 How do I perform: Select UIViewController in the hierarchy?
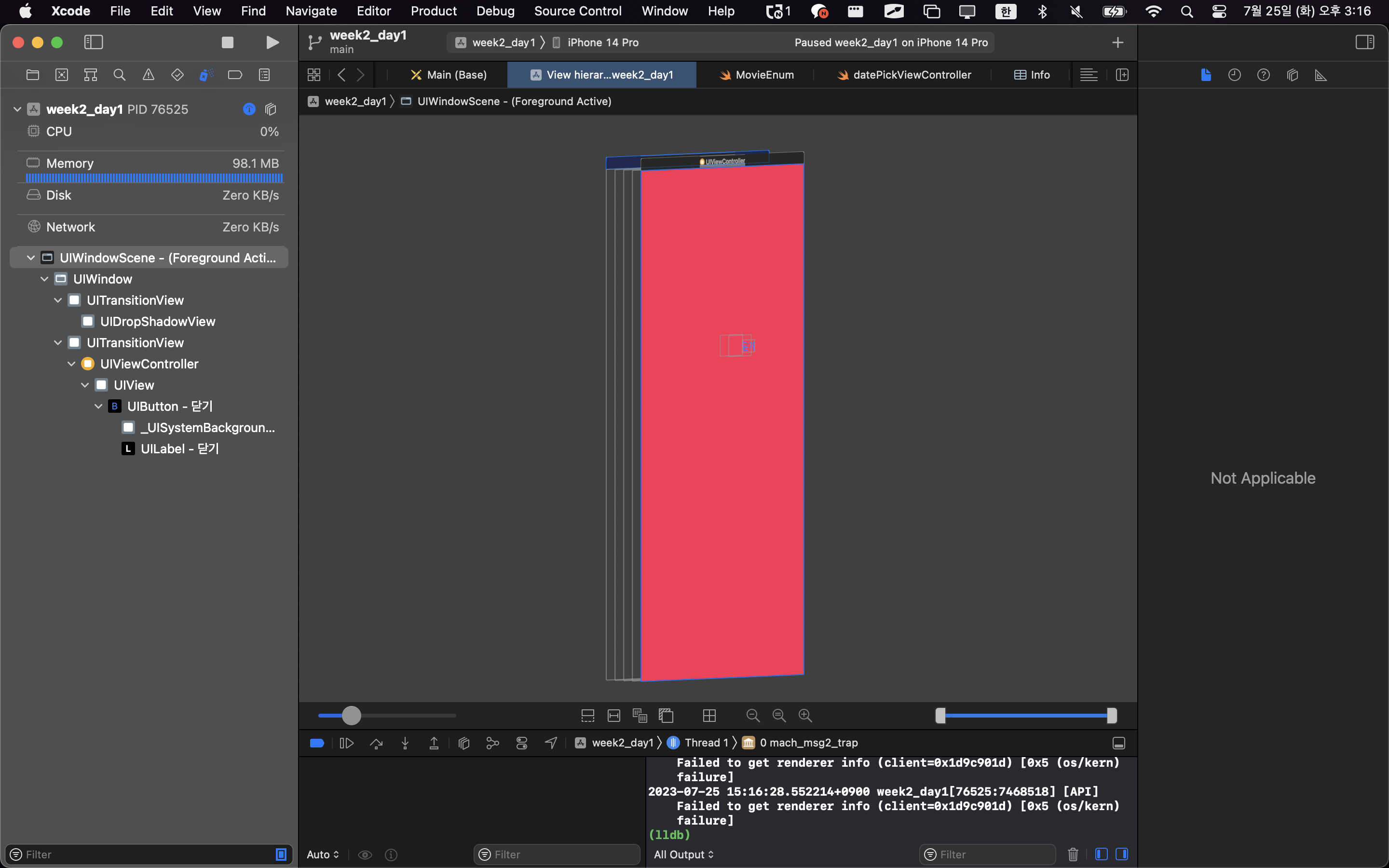pyautogui.click(x=149, y=364)
